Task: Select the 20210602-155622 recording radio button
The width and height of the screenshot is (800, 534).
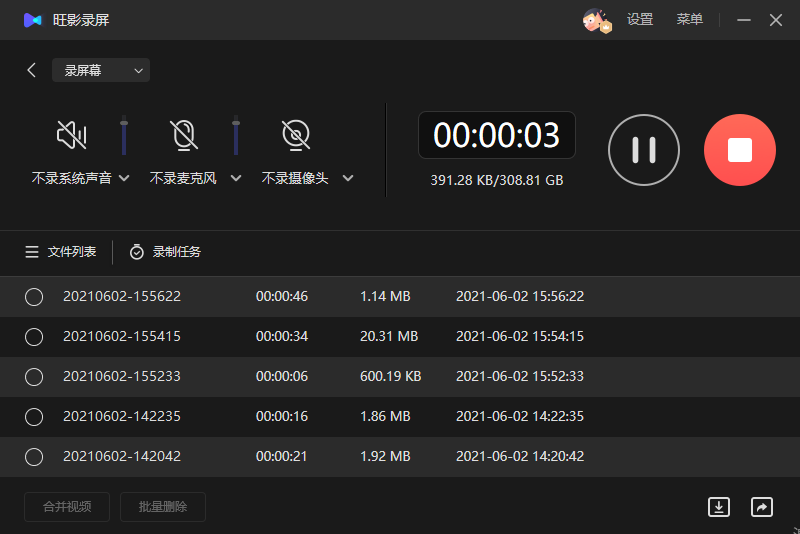Action: pyautogui.click(x=34, y=297)
